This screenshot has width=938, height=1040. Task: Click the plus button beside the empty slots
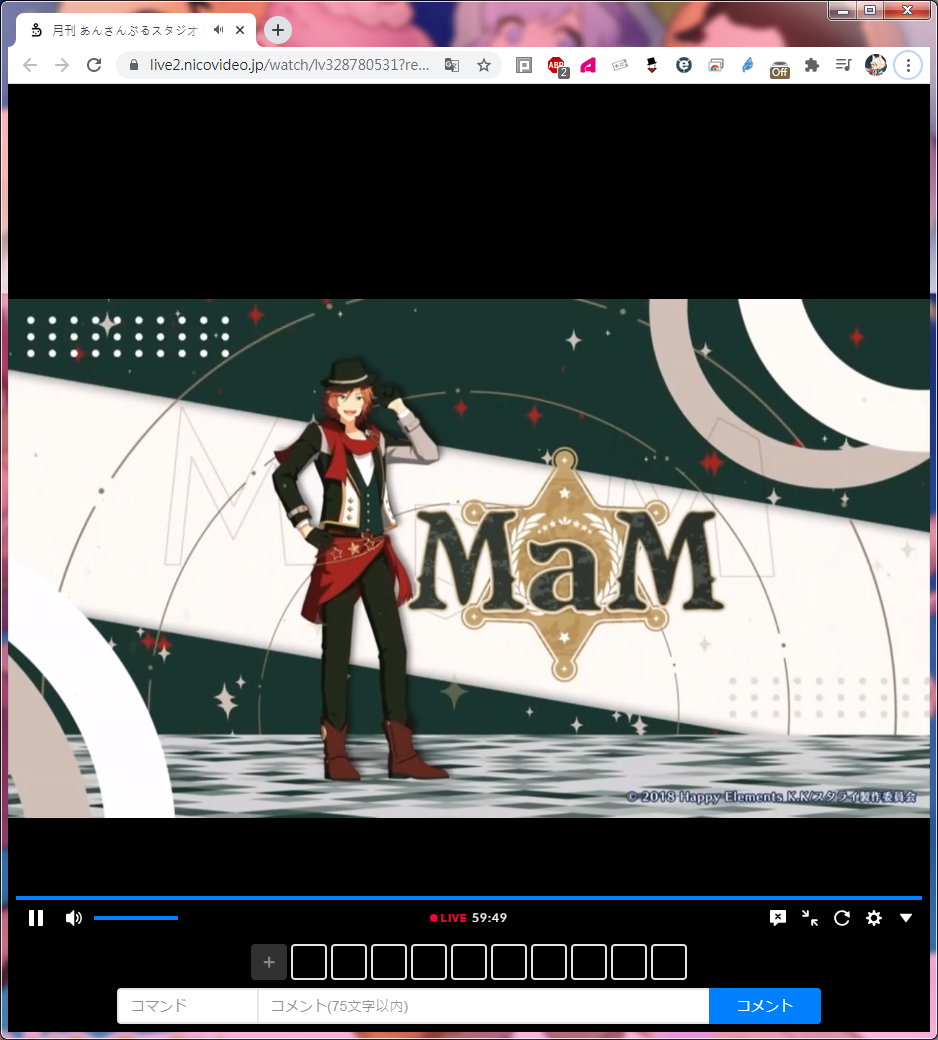pos(269,962)
